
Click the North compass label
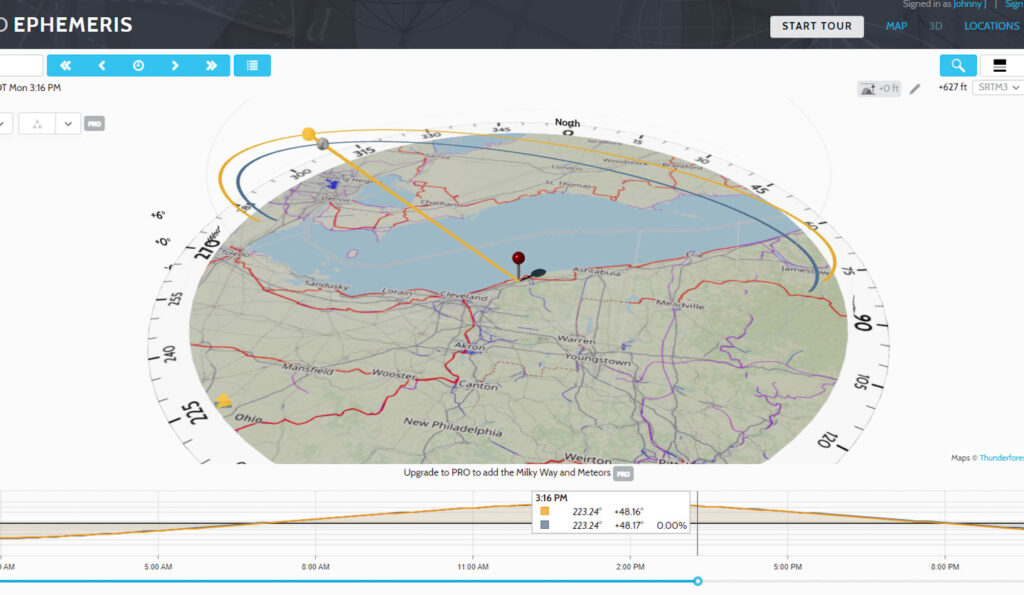[x=567, y=122]
